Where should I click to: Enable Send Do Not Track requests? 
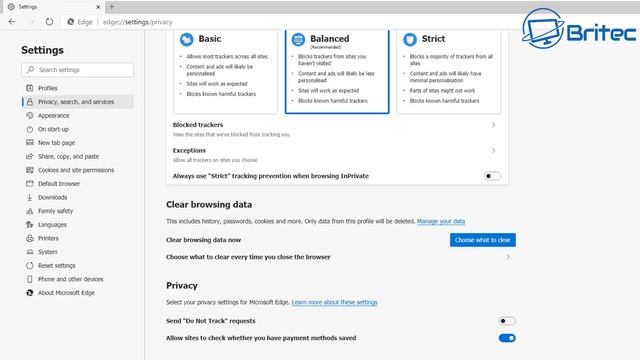[507, 321]
